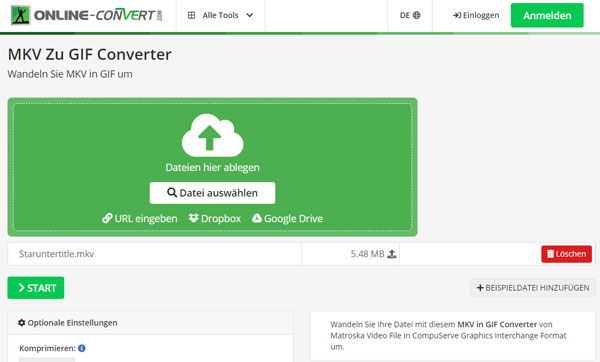The image size is (600, 362).
Task: Click the grid icon beside Alle Tools
Action: 191,15
